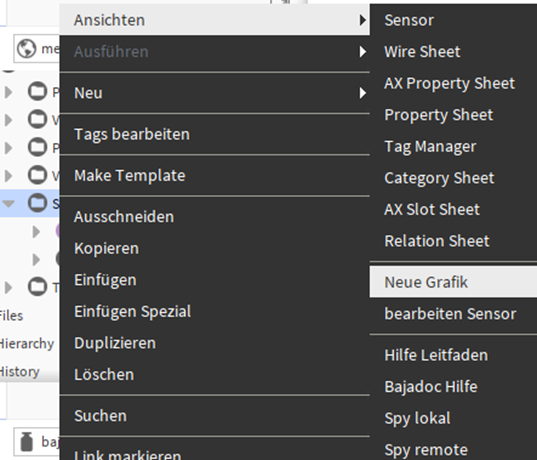Viewport: 537px width, 460px height.
Task: Collapse the selected folder's expanded arrow
Action: point(9,203)
